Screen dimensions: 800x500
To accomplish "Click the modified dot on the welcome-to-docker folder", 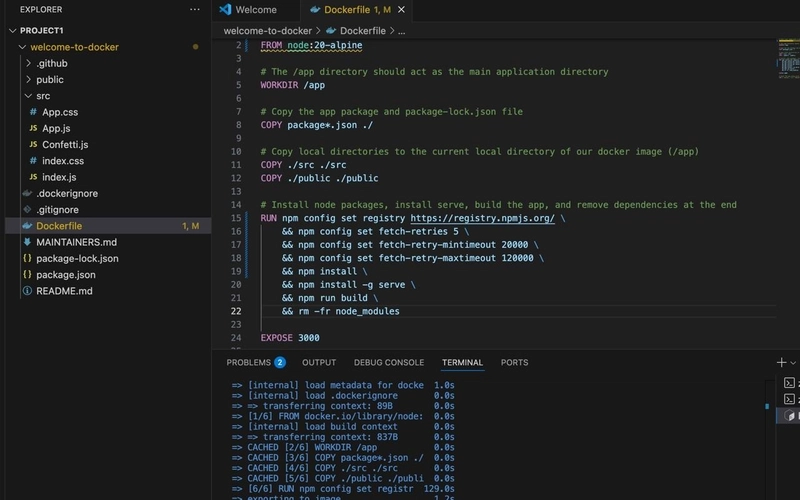I will tap(195, 47).
